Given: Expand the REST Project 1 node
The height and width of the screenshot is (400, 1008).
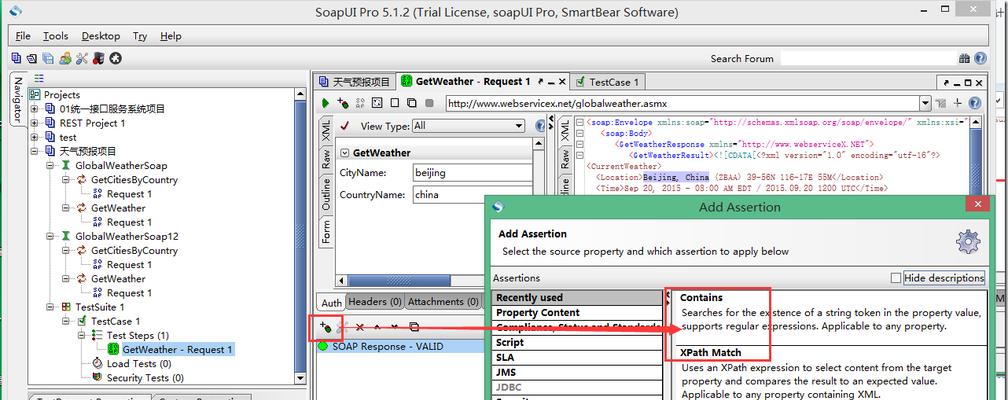Looking at the screenshot, I should click(x=34, y=123).
